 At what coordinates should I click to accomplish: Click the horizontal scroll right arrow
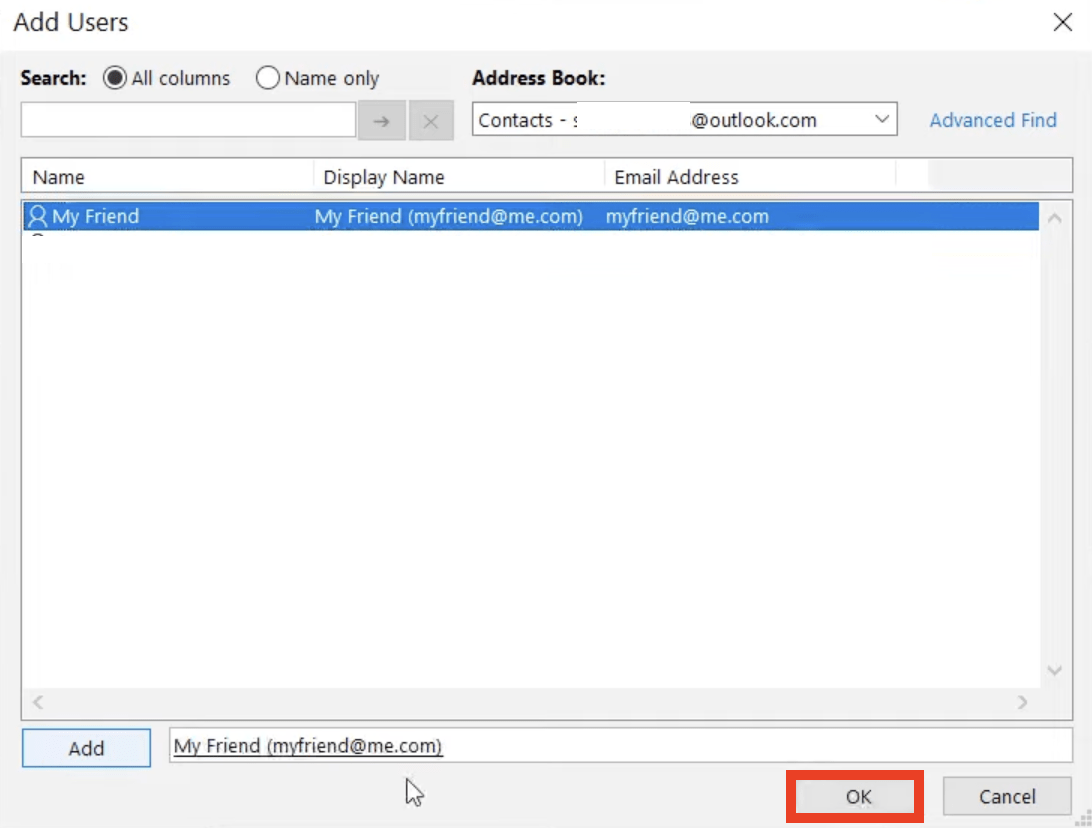[1022, 702]
